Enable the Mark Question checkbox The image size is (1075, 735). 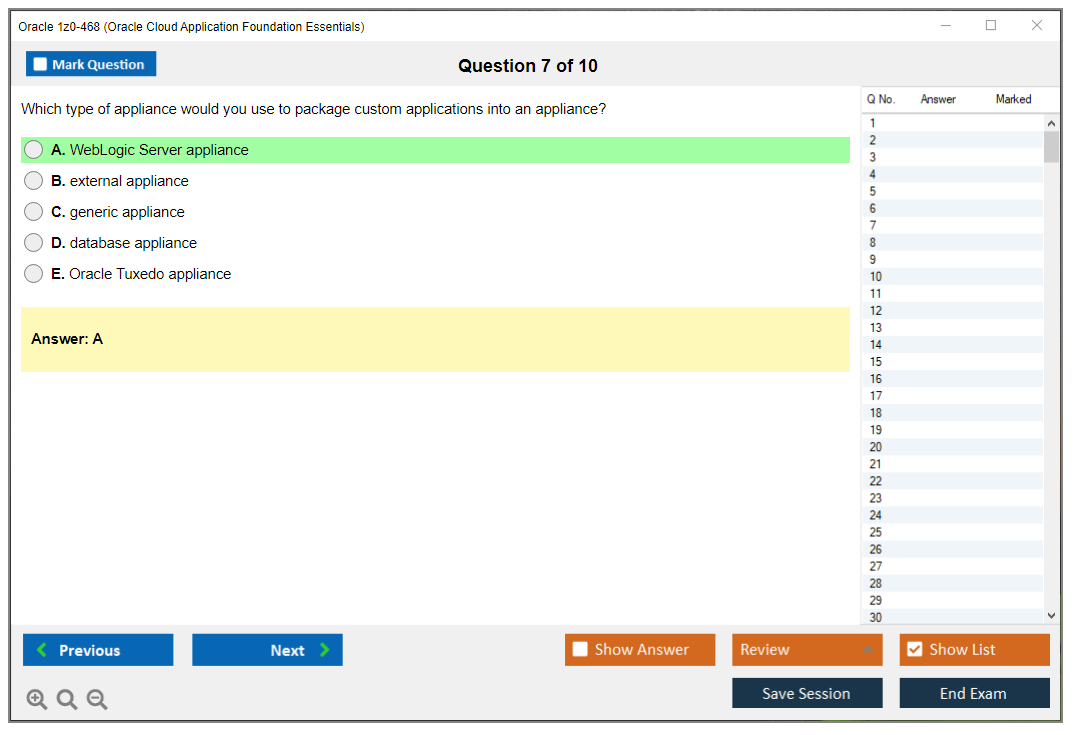click(39, 63)
